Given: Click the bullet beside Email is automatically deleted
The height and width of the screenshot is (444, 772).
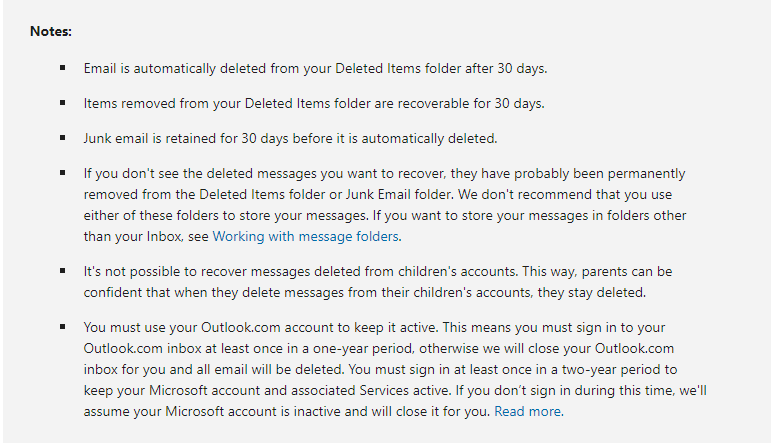Looking at the screenshot, I should pos(63,67).
